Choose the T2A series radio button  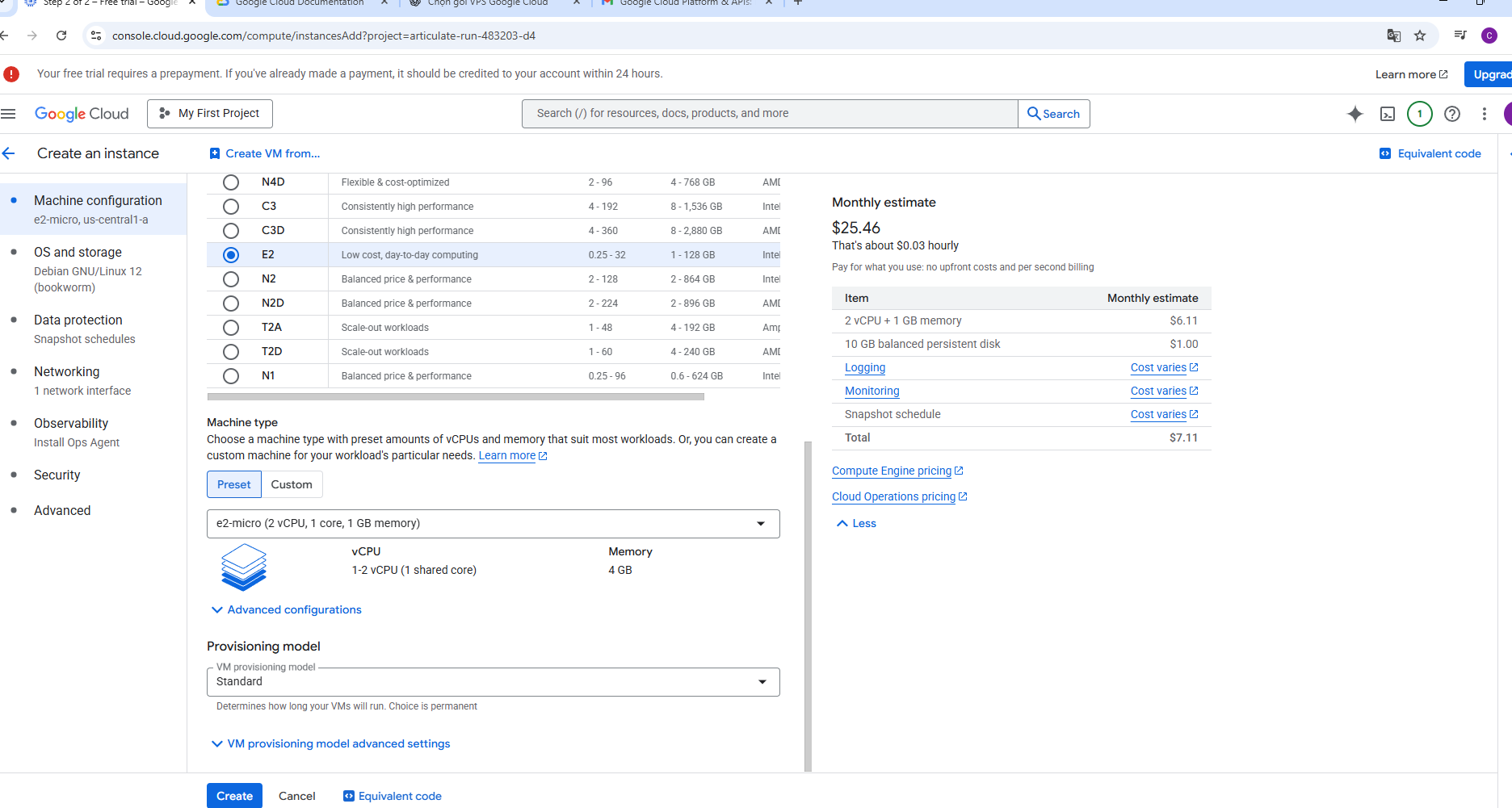(231, 328)
